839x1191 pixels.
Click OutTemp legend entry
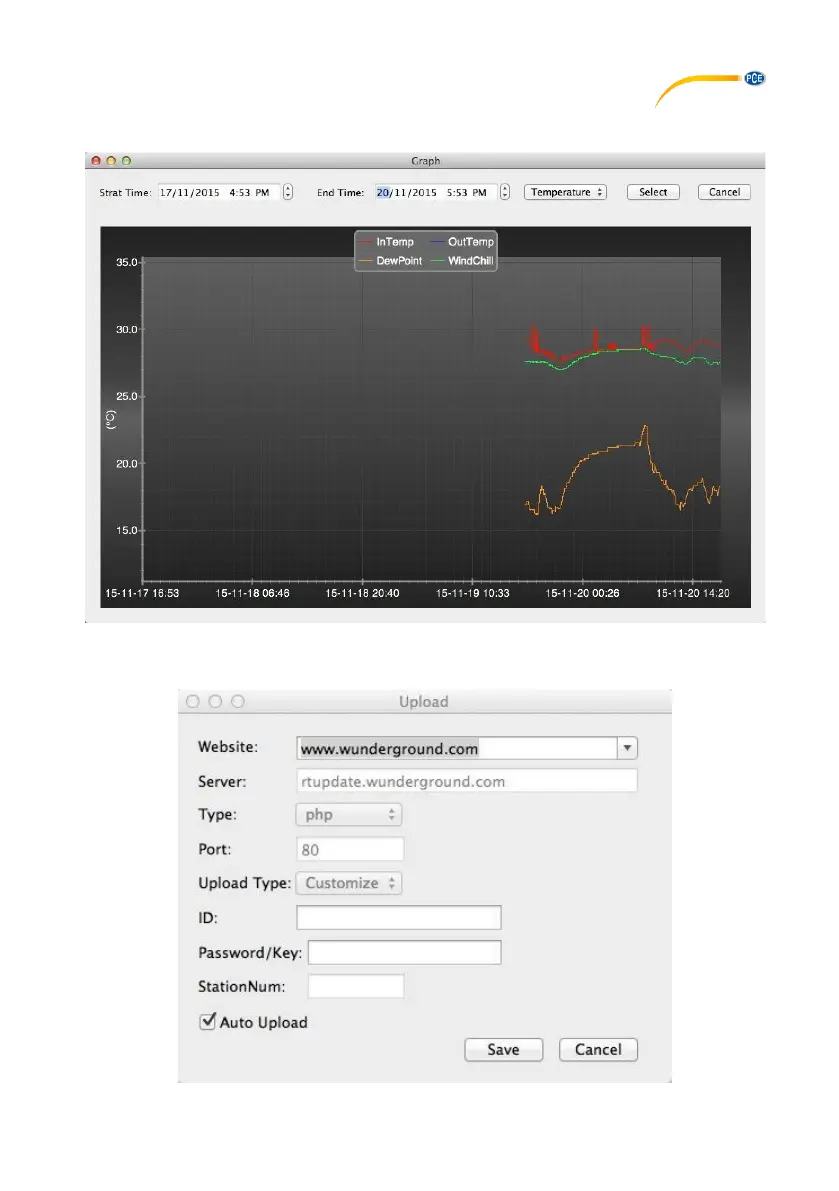coord(462,242)
